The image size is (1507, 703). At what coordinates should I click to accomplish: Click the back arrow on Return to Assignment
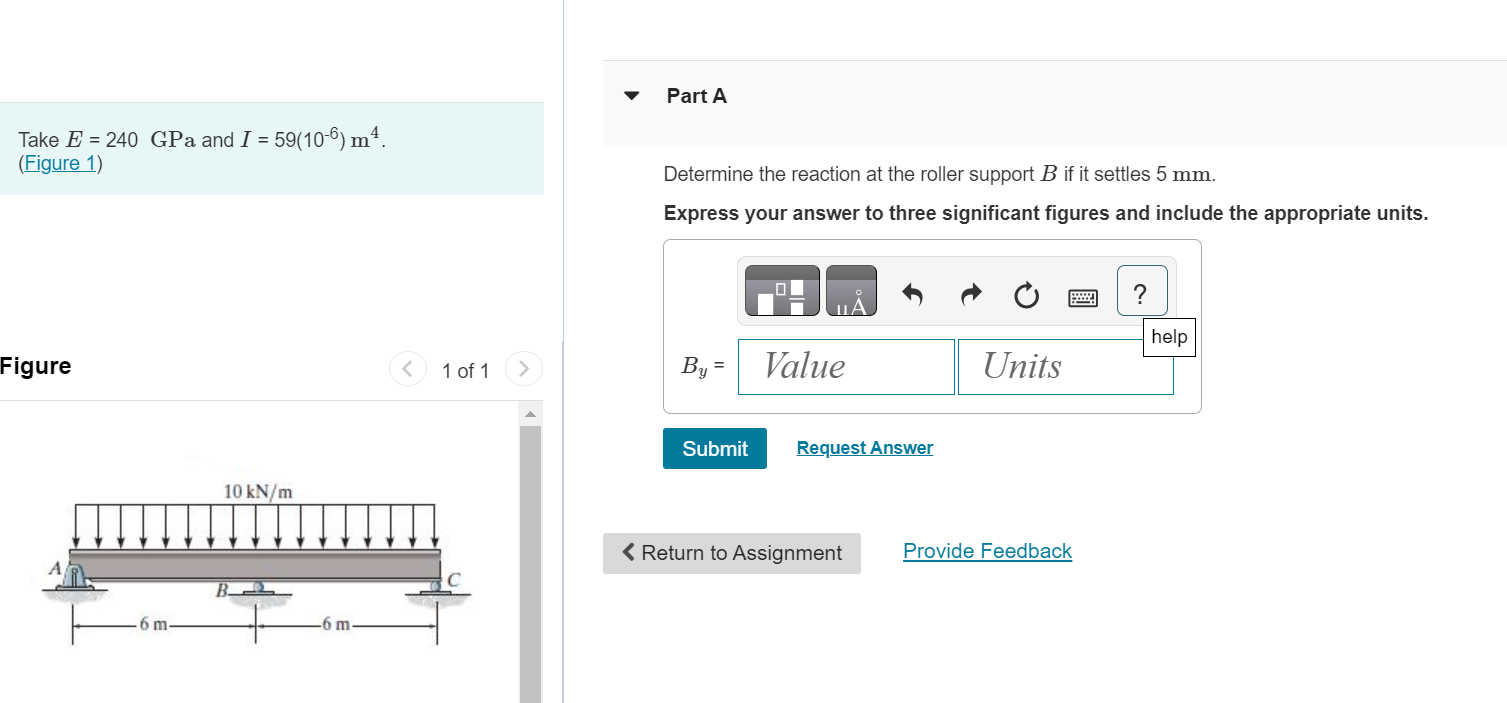628,553
